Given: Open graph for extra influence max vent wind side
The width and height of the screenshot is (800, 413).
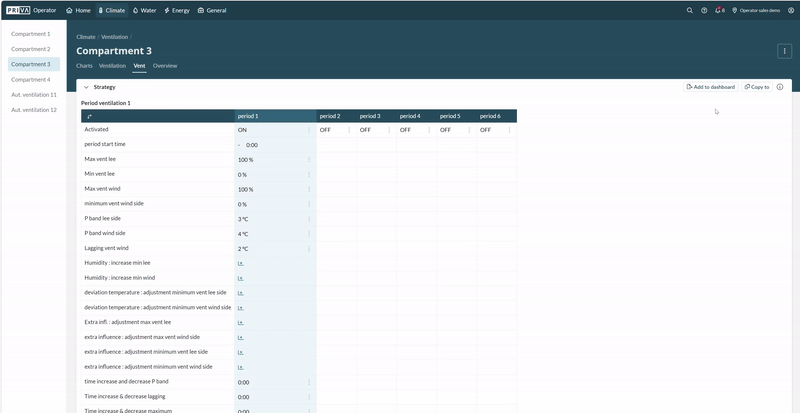Looking at the screenshot, I should [x=240, y=337].
